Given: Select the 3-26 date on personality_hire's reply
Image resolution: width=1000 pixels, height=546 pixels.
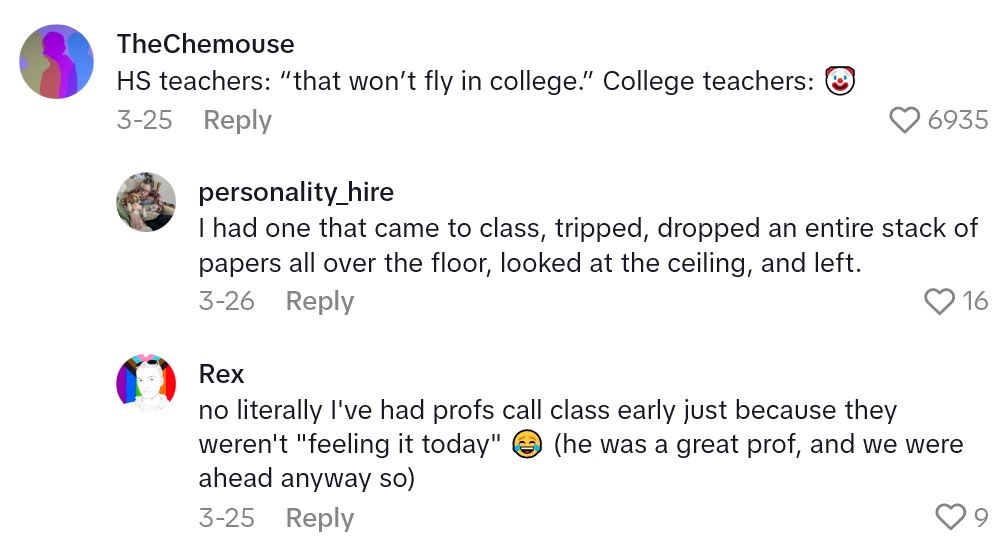Looking at the screenshot, I should pos(226,301).
